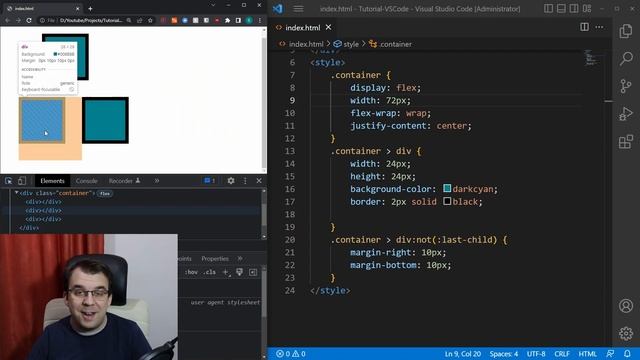The width and height of the screenshot is (640, 360).
Task: Open the VS Code Explorer view
Action: click(626, 31)
